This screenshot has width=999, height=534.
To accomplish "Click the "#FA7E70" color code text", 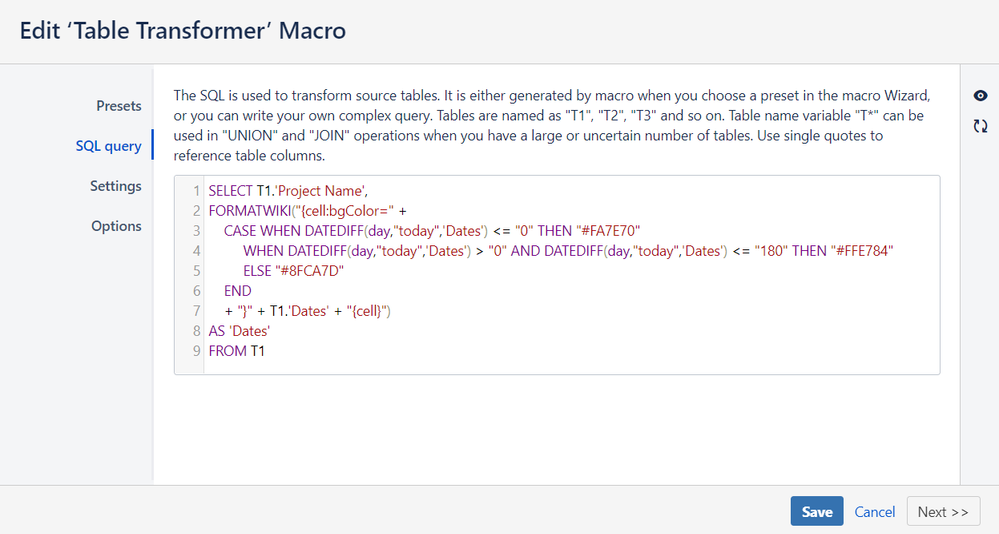I will tap(608, 230).
